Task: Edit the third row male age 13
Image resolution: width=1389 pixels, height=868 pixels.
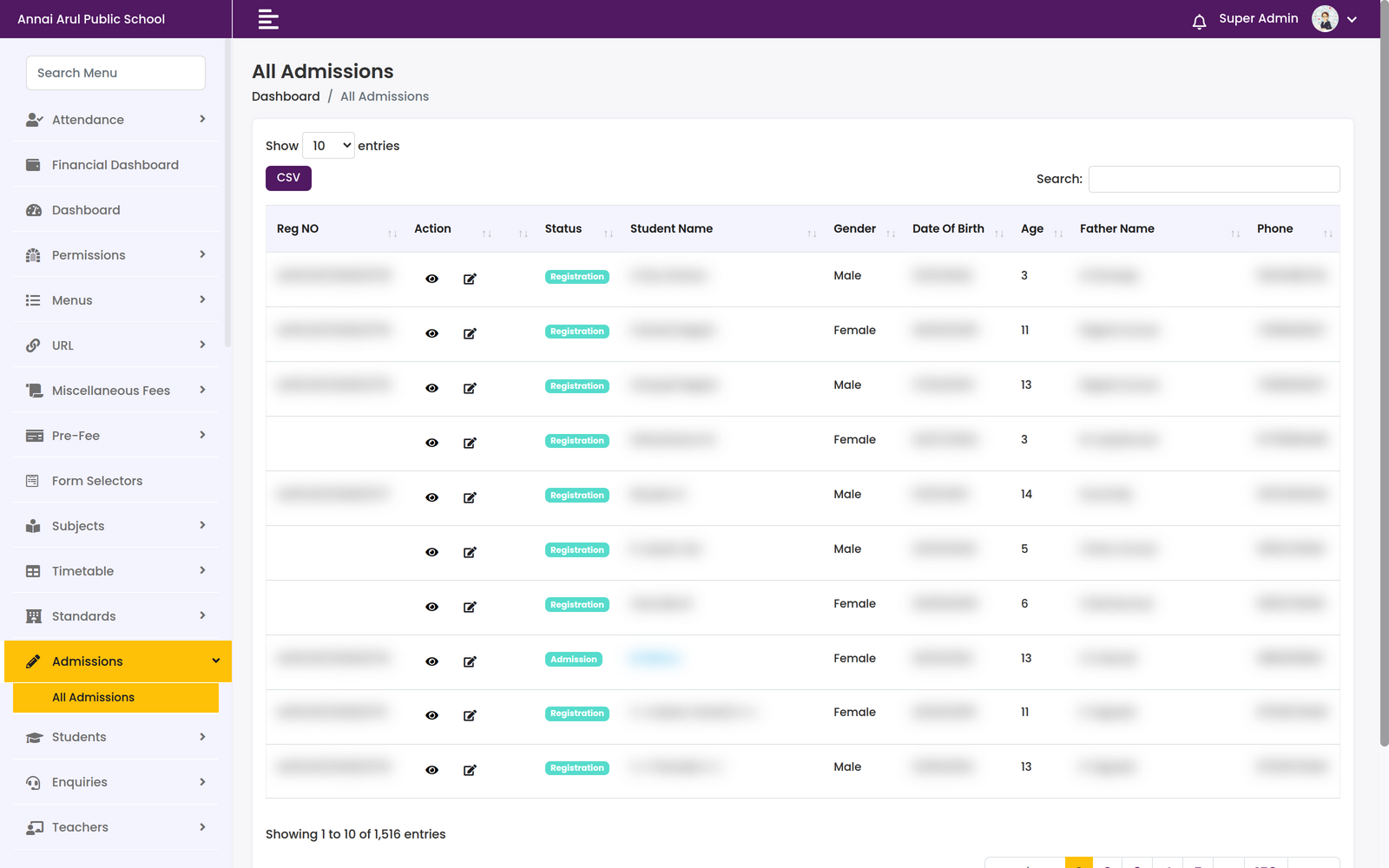Action: tap(470, 388)
